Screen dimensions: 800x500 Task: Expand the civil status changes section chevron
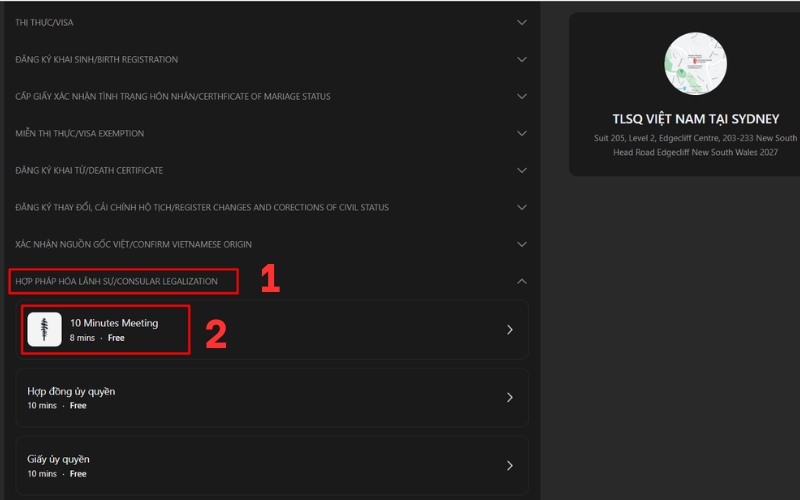521,207
